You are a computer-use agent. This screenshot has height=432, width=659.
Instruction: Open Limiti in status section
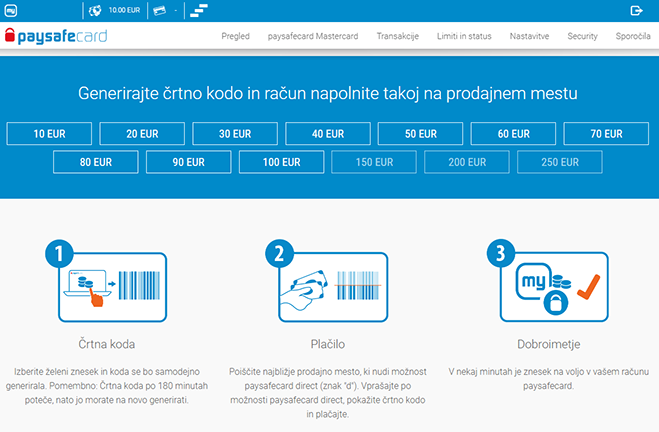464,37
